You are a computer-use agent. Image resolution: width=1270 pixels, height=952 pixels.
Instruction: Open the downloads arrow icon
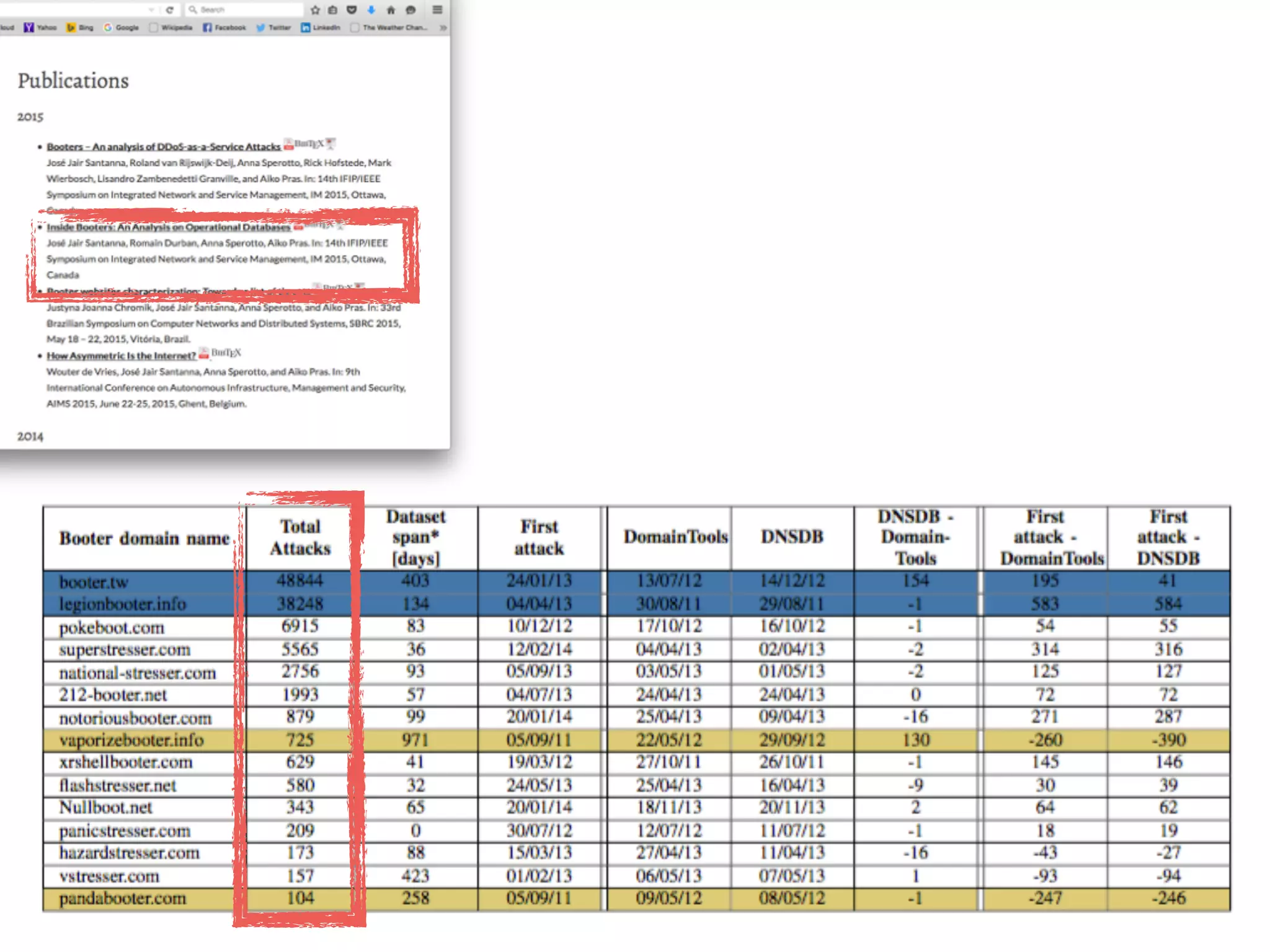[371, 9]
